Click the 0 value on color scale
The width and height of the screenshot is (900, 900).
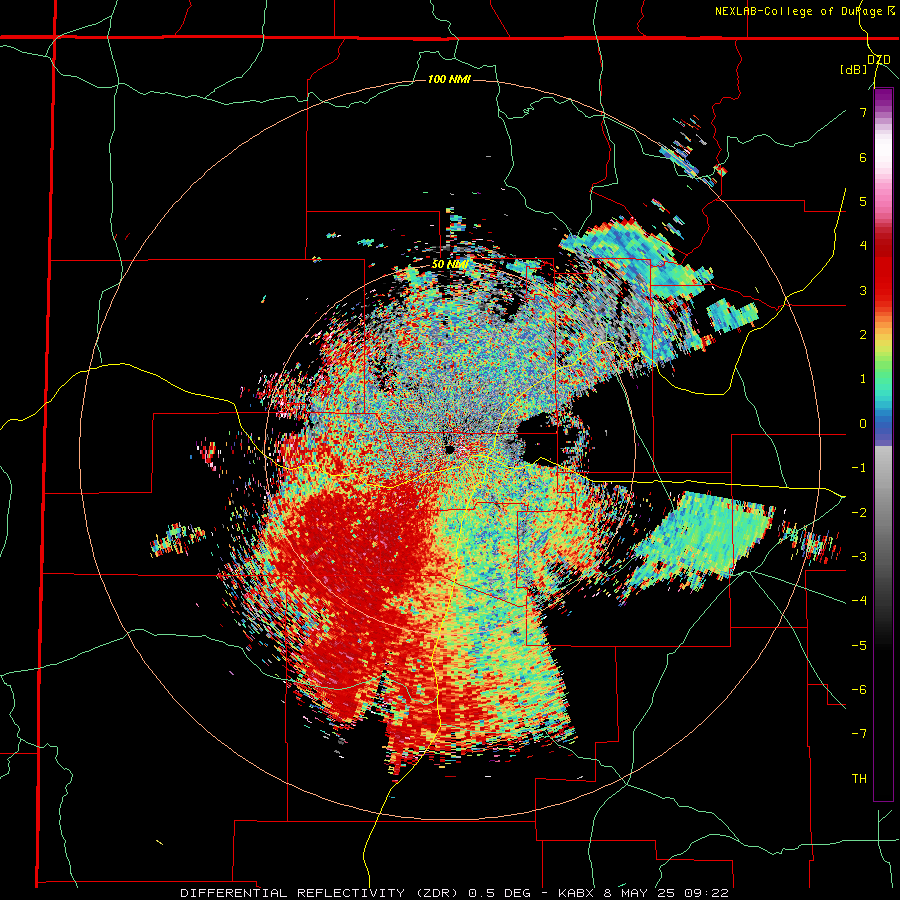(x=863, y=424)
